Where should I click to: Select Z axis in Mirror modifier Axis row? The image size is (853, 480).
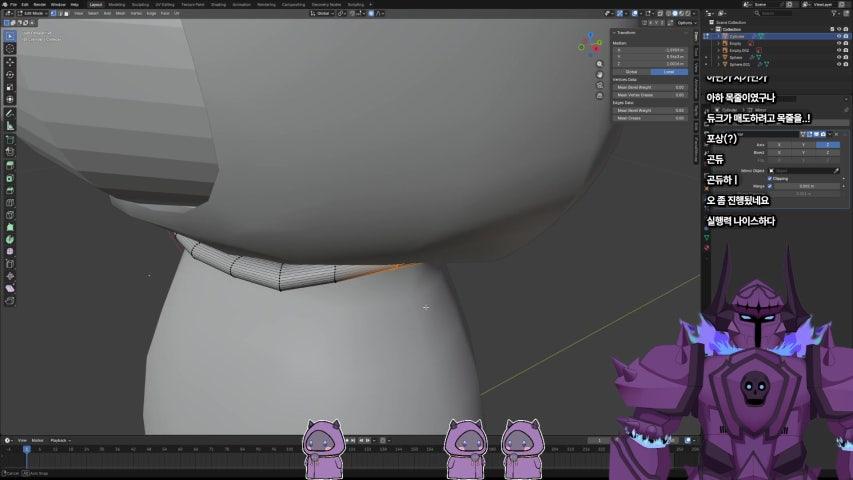(827, 145)
